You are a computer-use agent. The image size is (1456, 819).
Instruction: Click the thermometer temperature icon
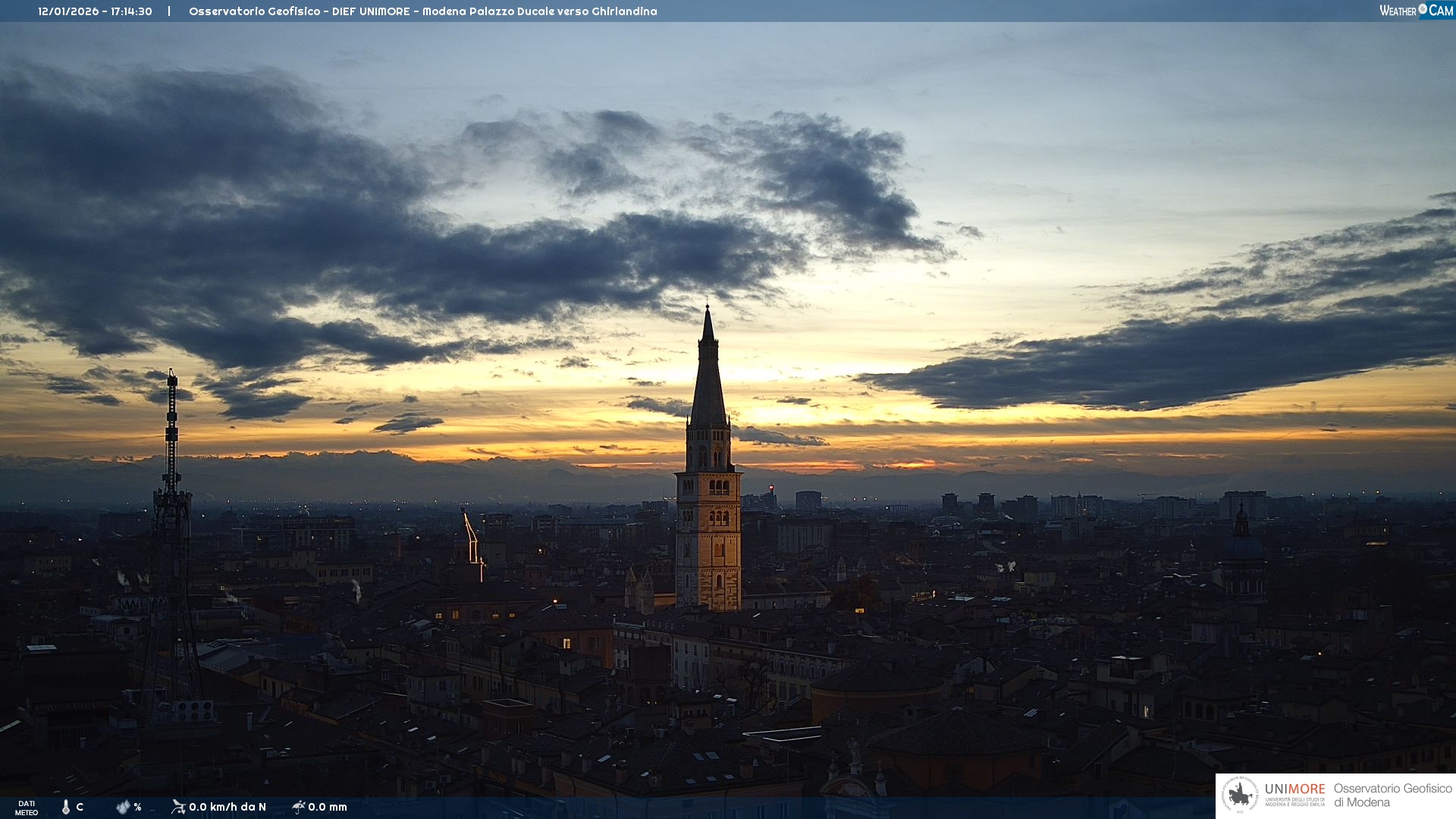click(x=66, y=807)
